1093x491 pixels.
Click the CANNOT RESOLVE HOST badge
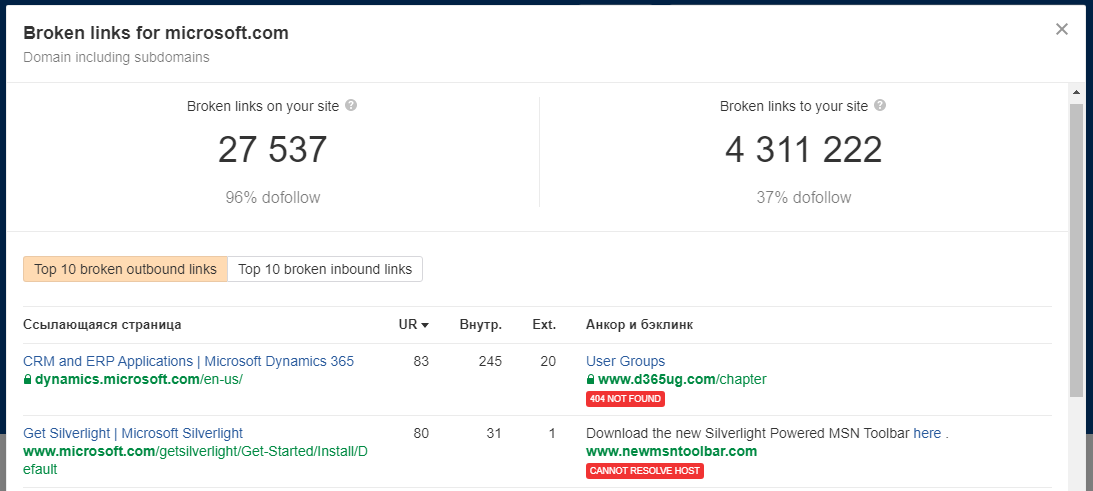click(645, 471)
